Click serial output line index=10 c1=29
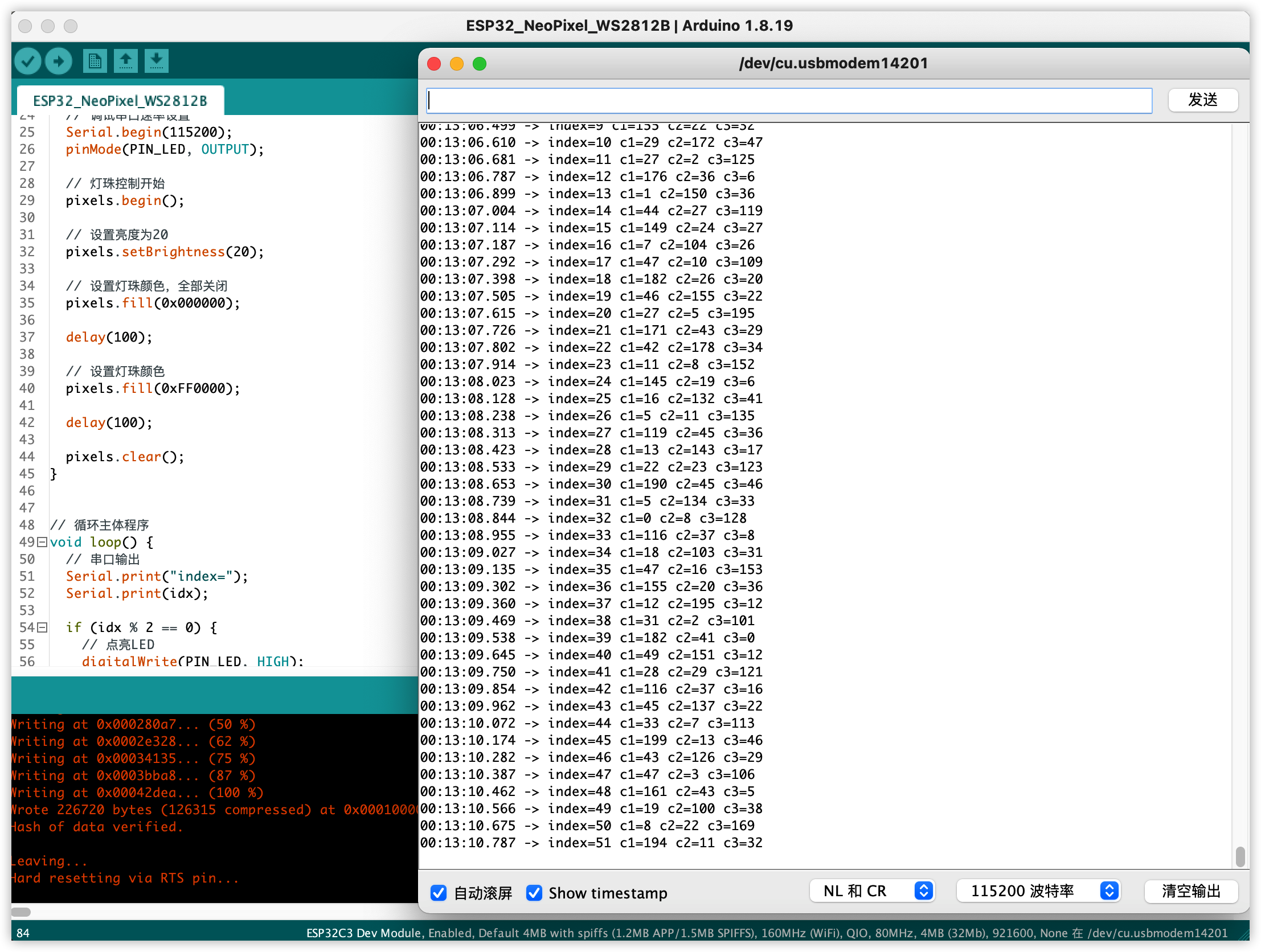The image size is (1261, 952). click(x=591, y=142)
